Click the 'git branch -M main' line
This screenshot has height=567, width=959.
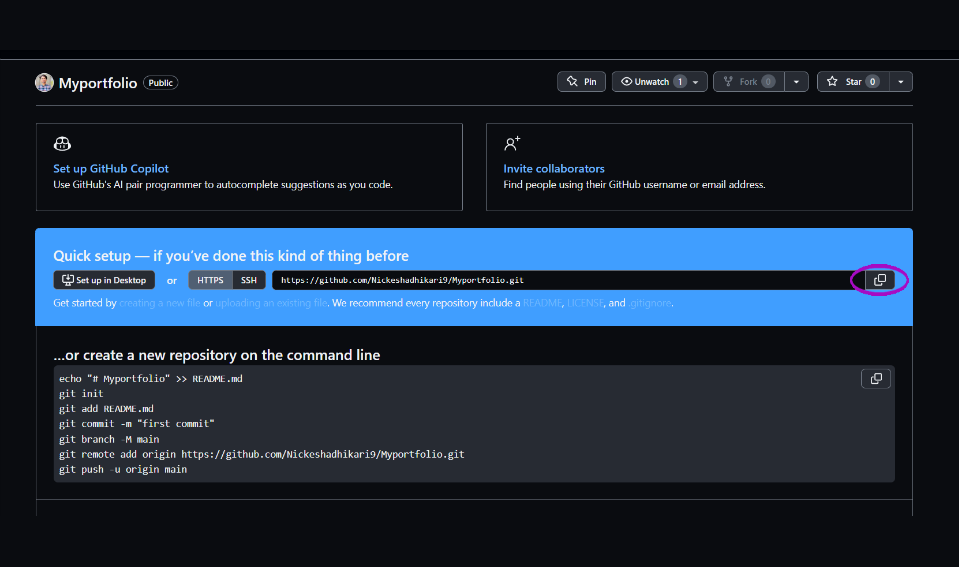pos(109,439)
